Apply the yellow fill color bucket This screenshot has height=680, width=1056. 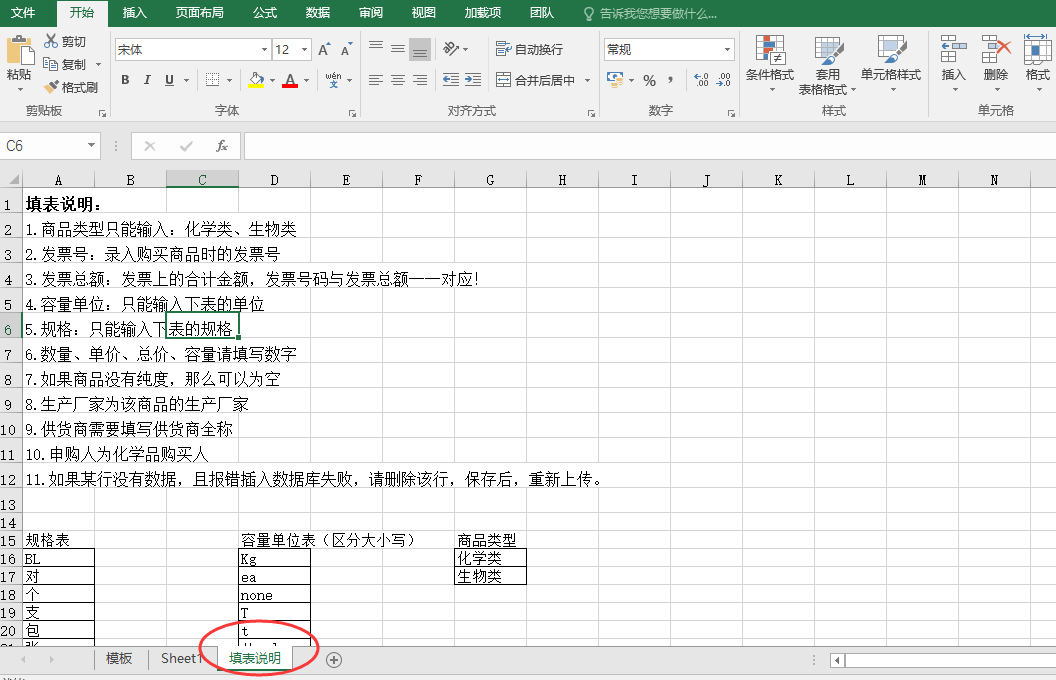point(256,80)
